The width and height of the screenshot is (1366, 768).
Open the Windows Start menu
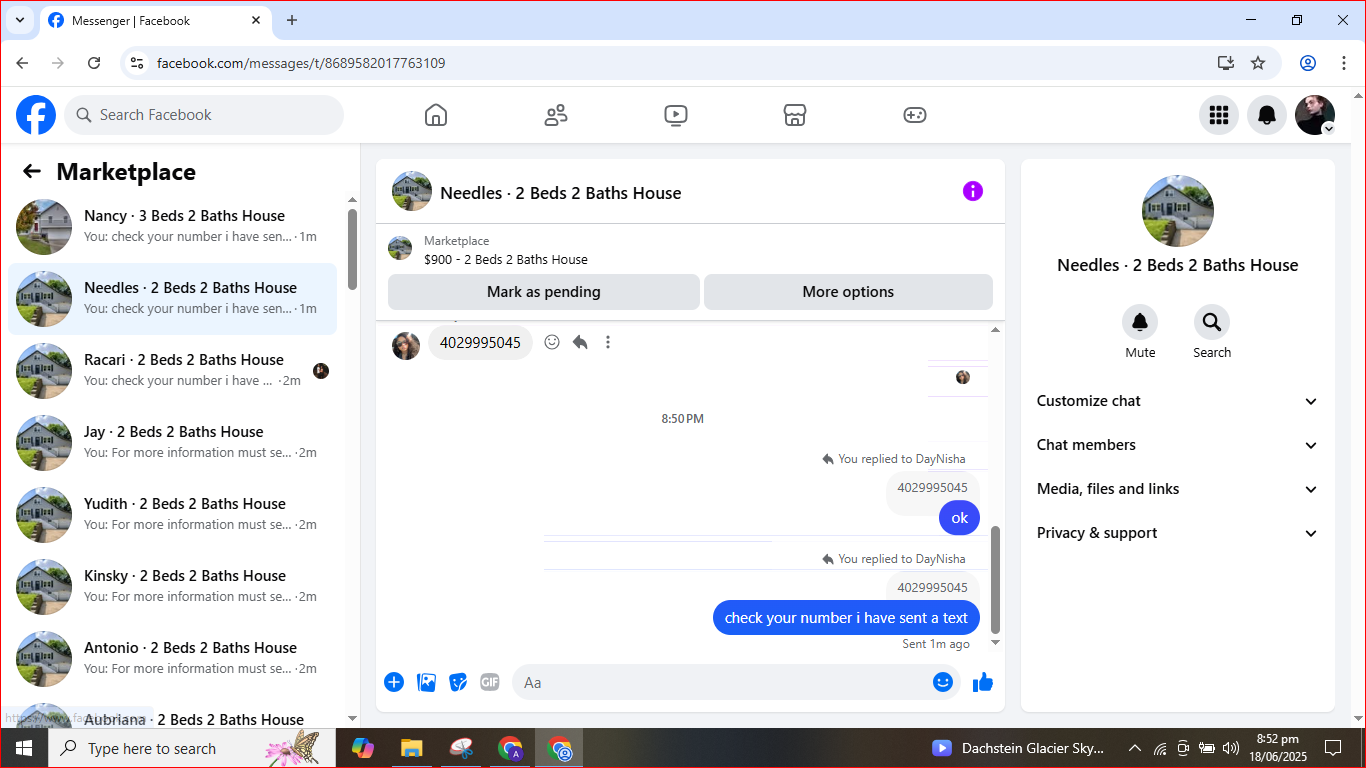[24, 748]
